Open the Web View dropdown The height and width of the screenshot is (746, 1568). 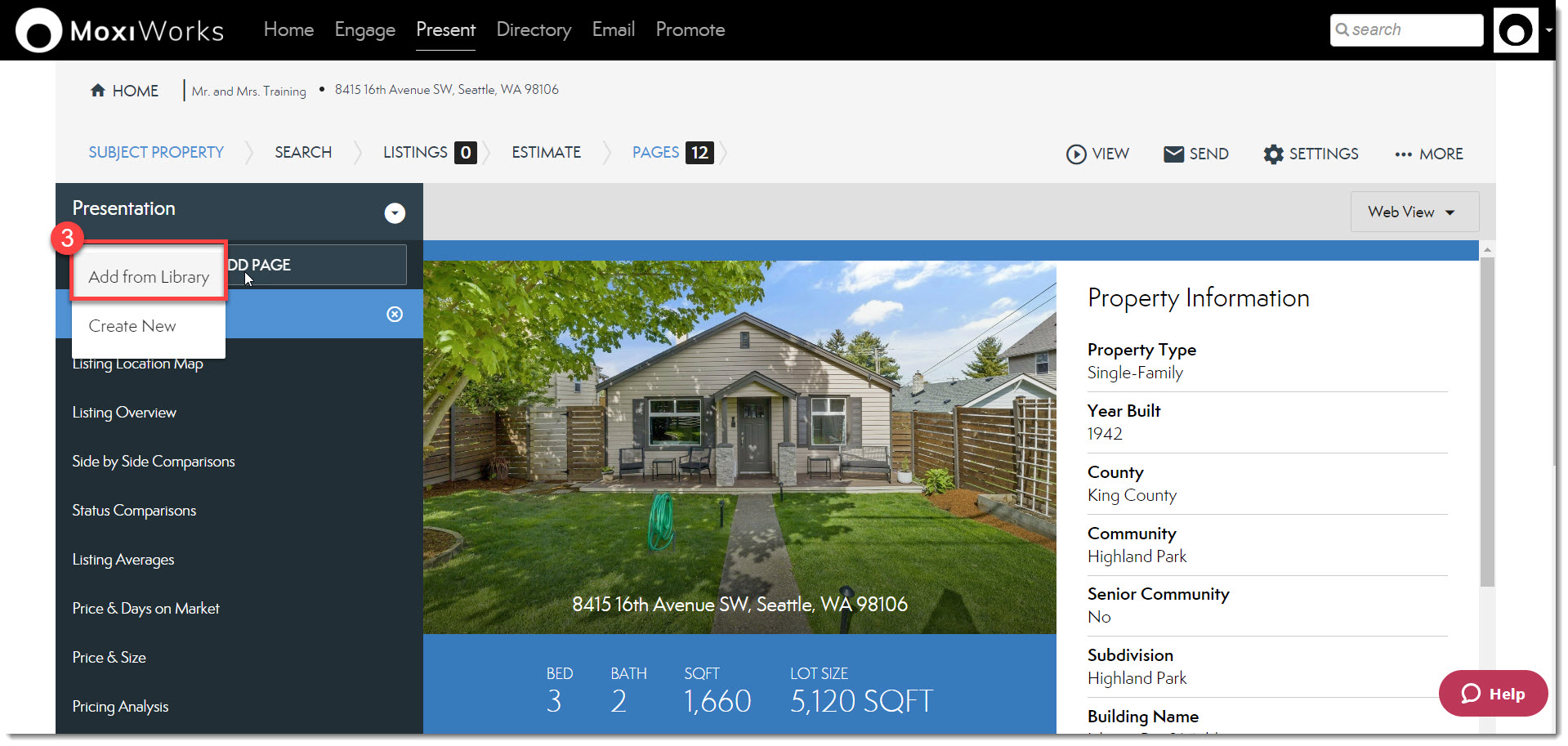pos(1414,212)
